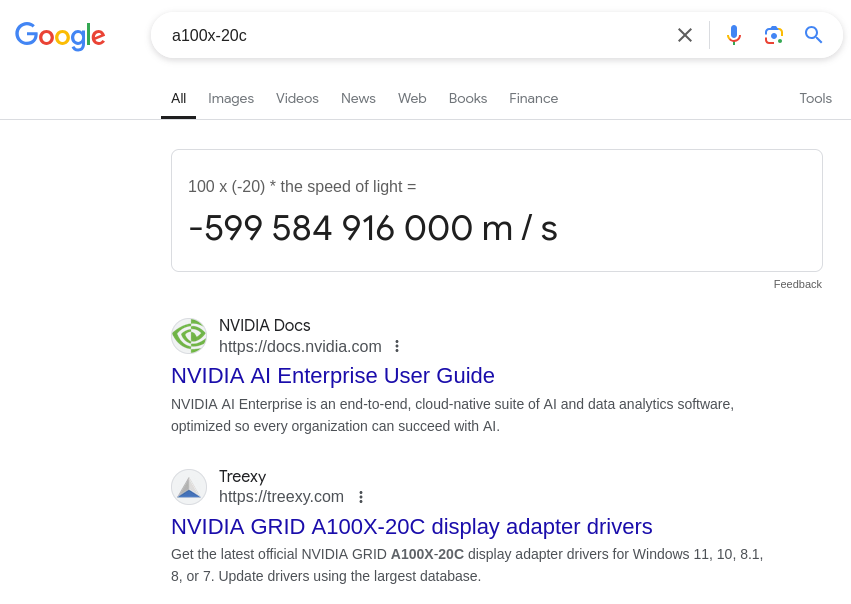851x604 pixels.
Task: Click the https://treexy.com URL
Action: point(281,497)
